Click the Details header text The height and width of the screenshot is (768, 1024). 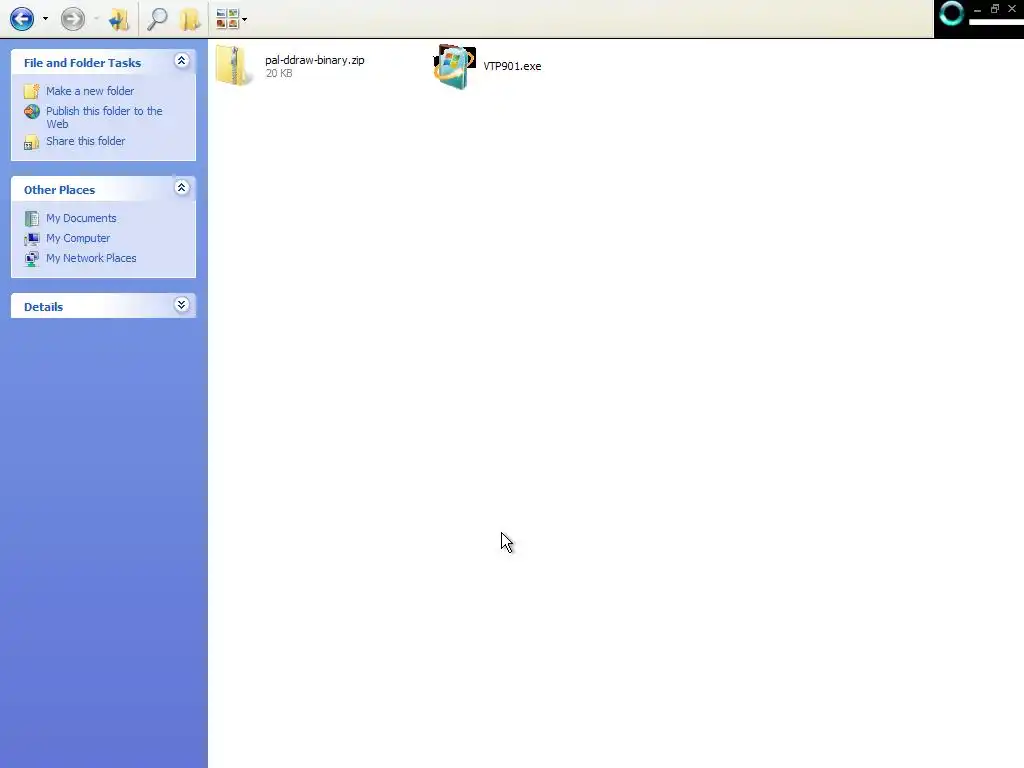click(44, 307)
